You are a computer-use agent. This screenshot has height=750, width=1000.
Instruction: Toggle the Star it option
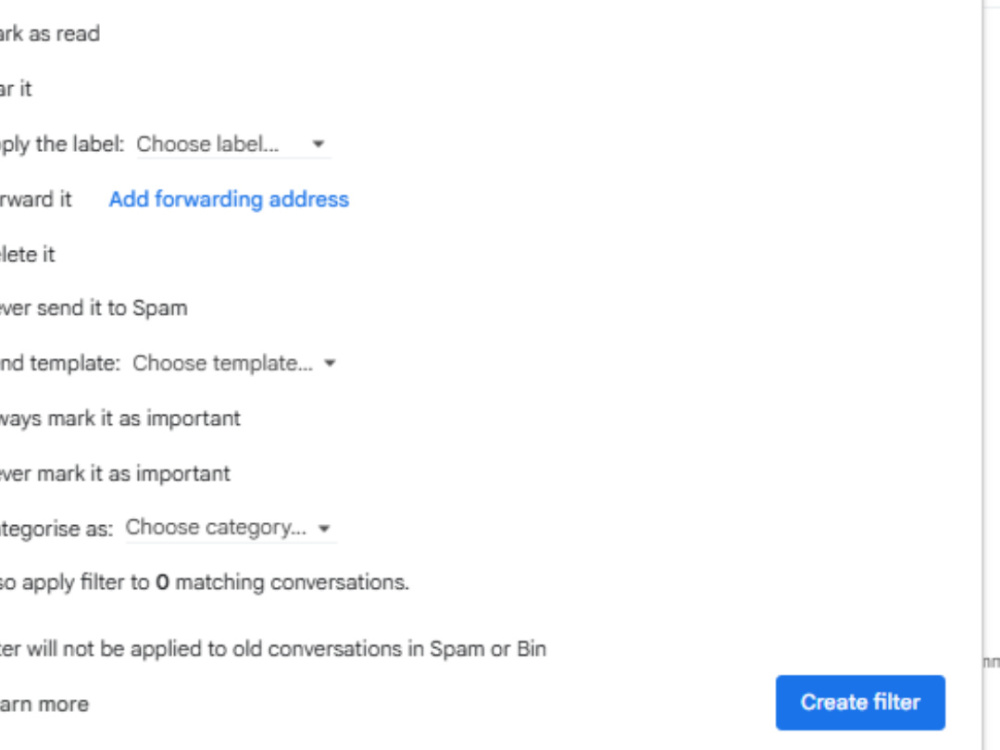(16, 89)
